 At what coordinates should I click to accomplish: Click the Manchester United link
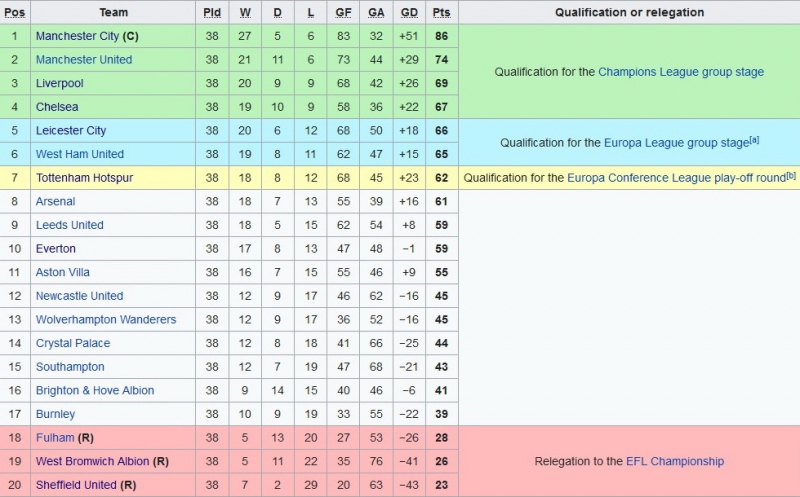83,60
